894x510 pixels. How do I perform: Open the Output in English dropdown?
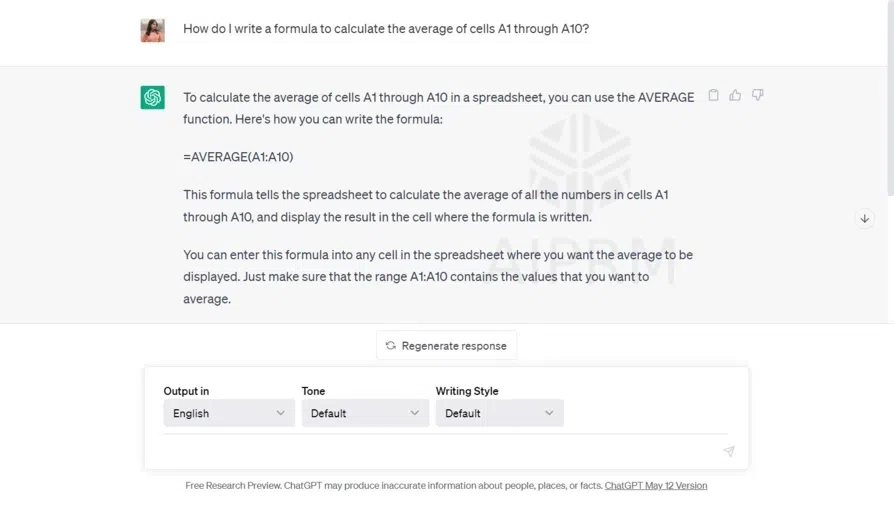pos(229,413)
